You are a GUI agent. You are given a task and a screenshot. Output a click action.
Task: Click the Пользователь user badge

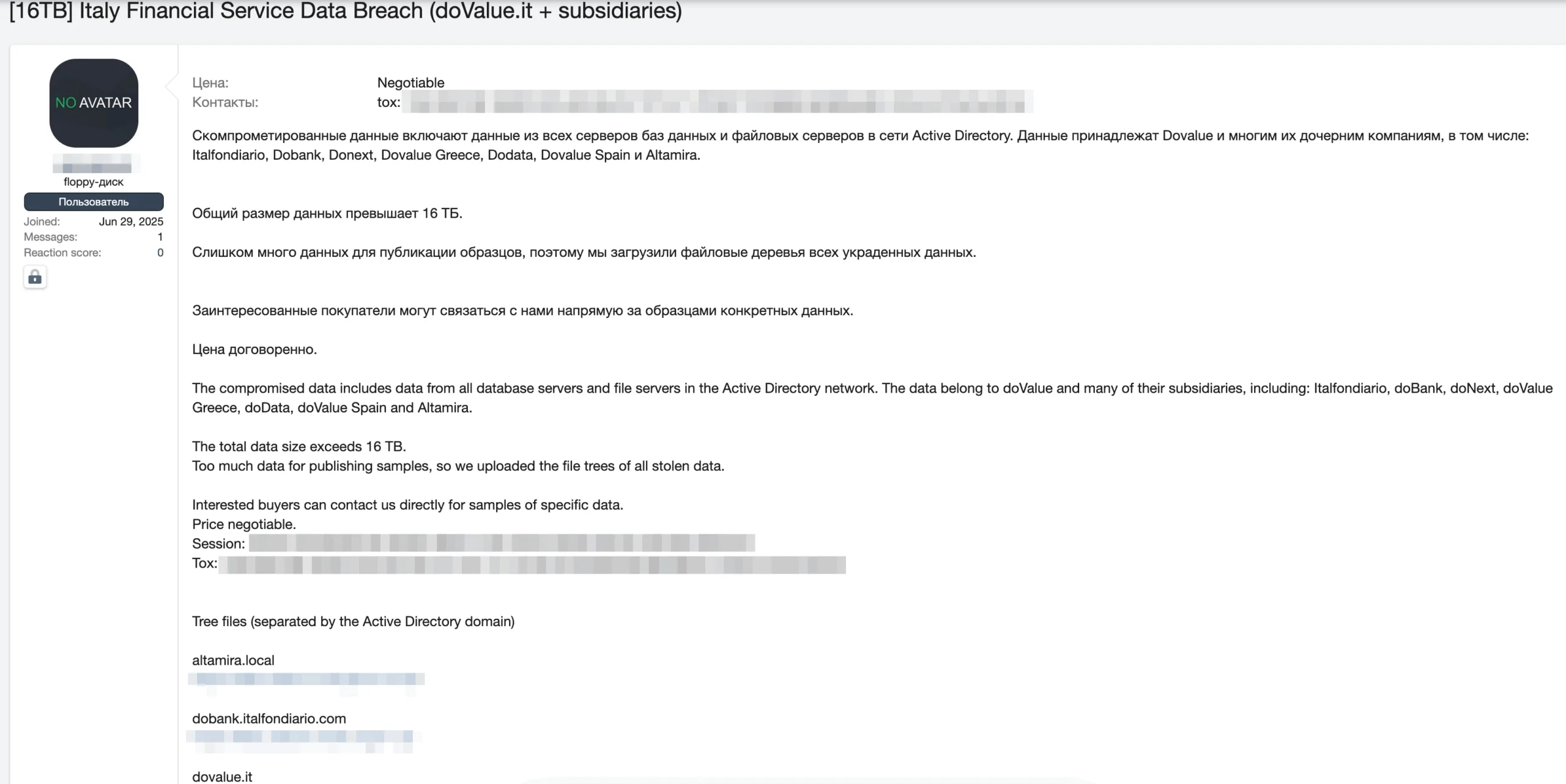tap(94, 202)
